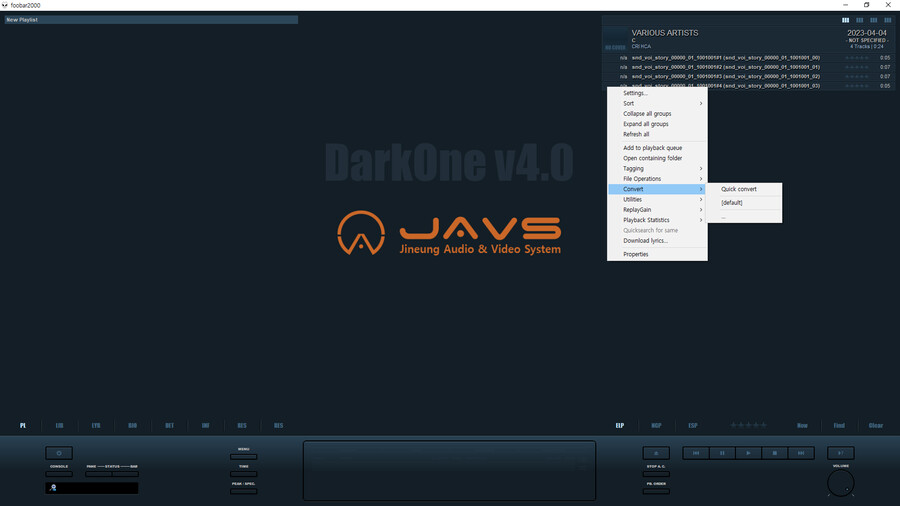Toggle the PEAK / SPEC. button
The image size is (900, 506).
[243, 492]
